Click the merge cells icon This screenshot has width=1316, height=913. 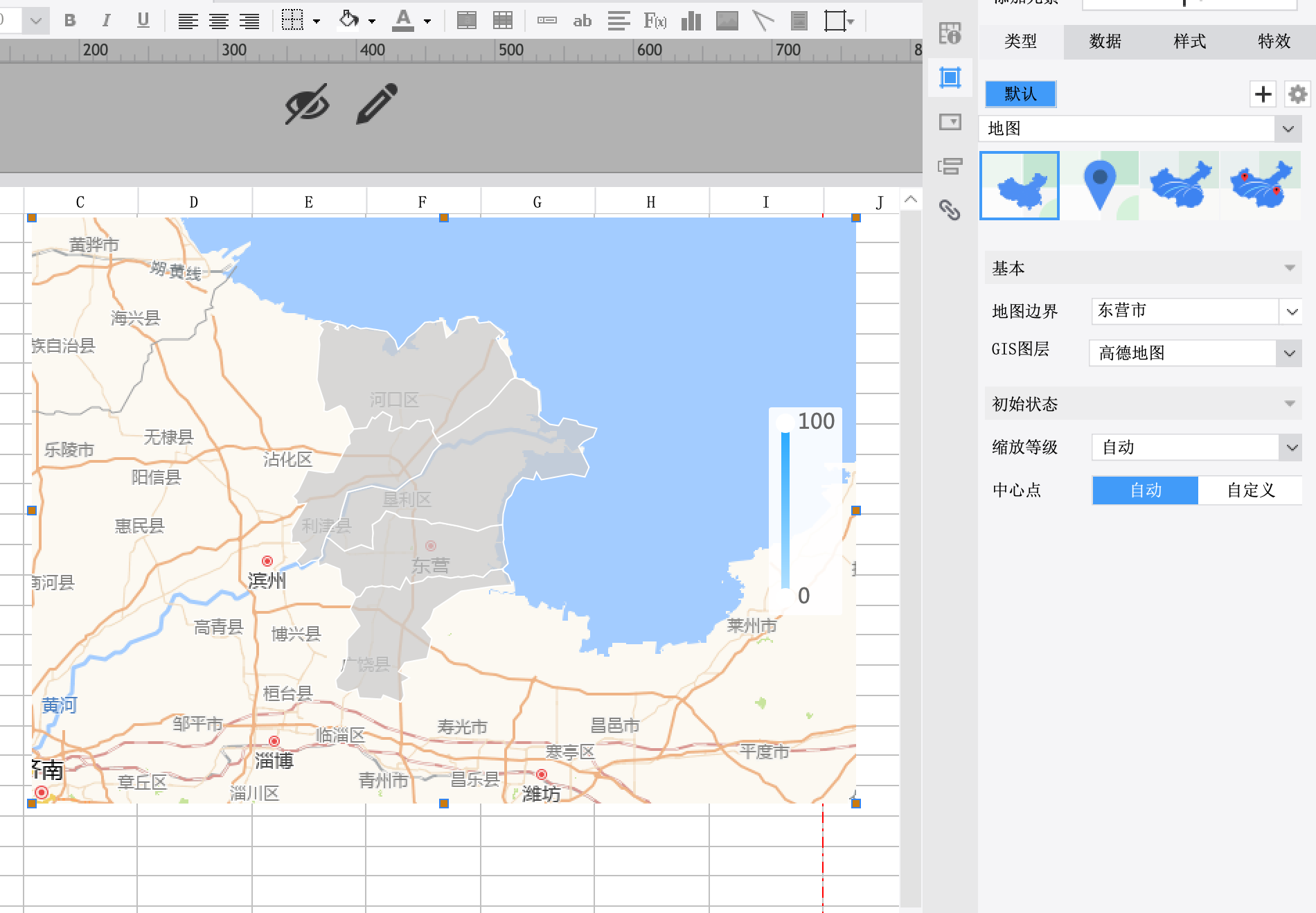[467, 21]
